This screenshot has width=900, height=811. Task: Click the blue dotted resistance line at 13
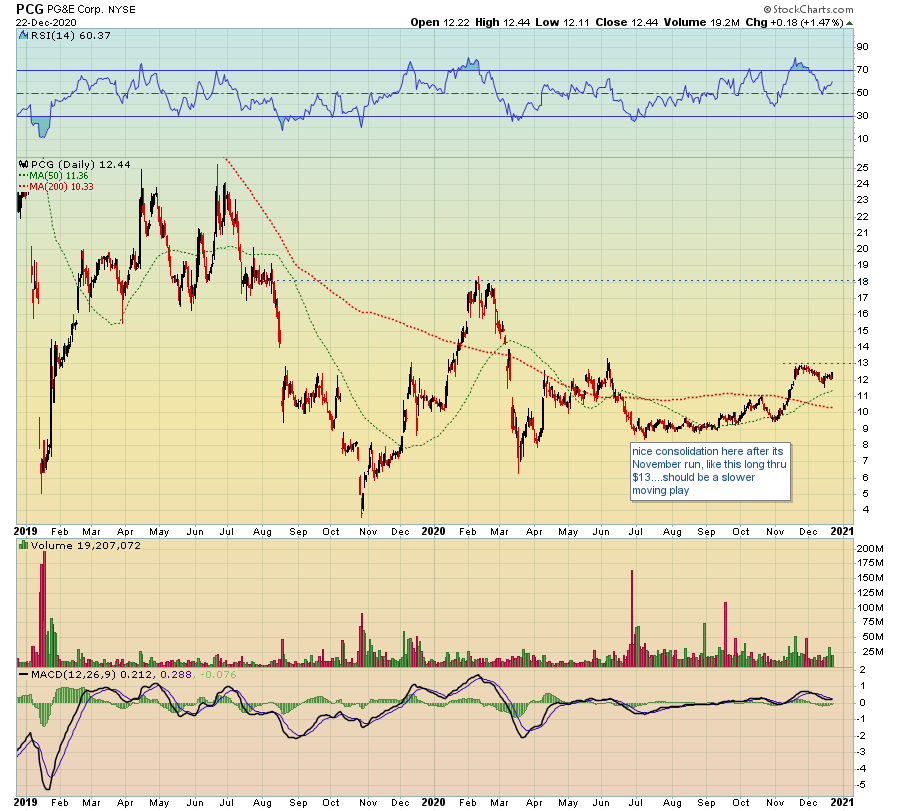click(818, 363)
